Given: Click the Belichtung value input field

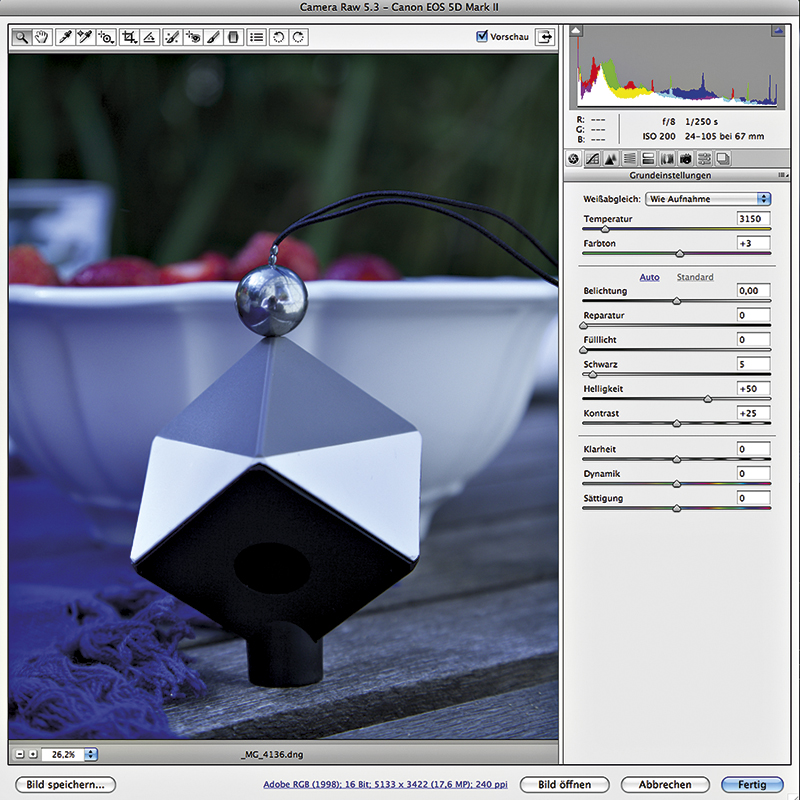Looking at the screenshot, I should click(753, 291).
